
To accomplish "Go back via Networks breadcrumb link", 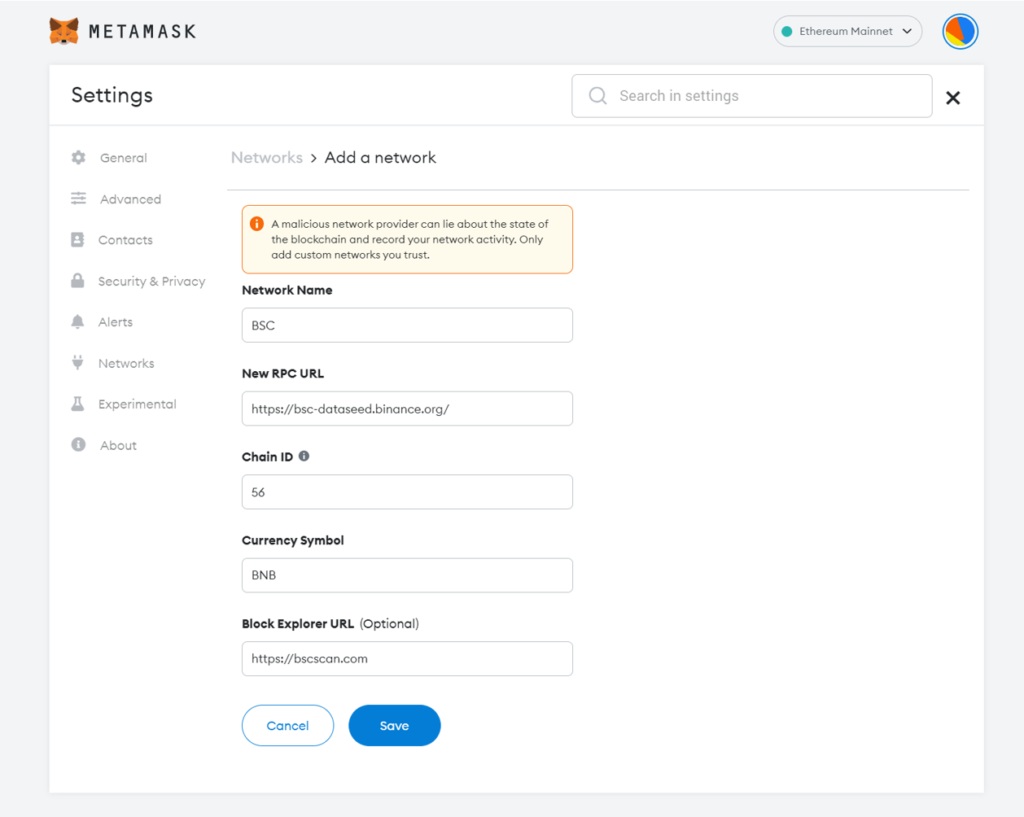I will pos(267,157).
